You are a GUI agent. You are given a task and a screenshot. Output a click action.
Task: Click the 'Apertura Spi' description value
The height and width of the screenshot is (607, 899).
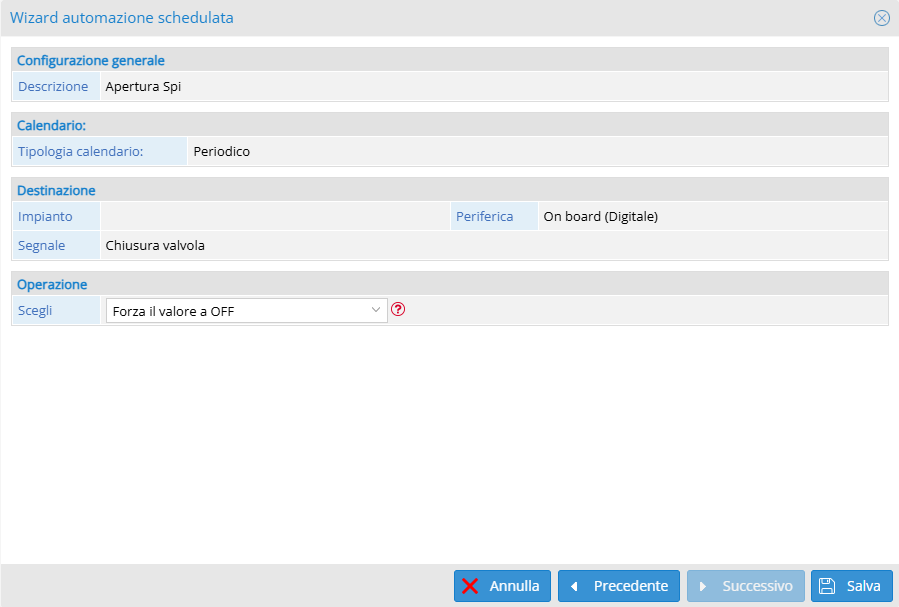143,87
